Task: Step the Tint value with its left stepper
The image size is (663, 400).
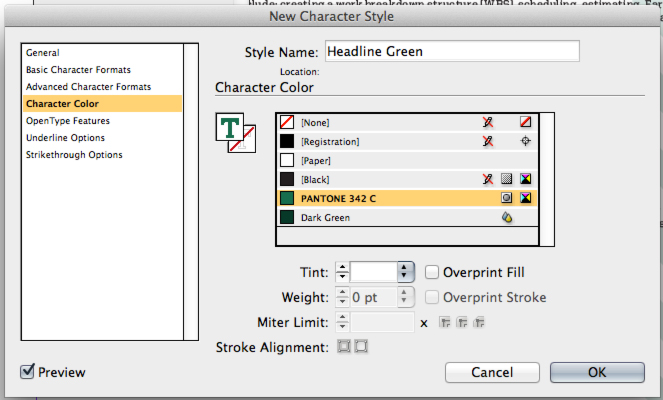Action: (342, 272)
